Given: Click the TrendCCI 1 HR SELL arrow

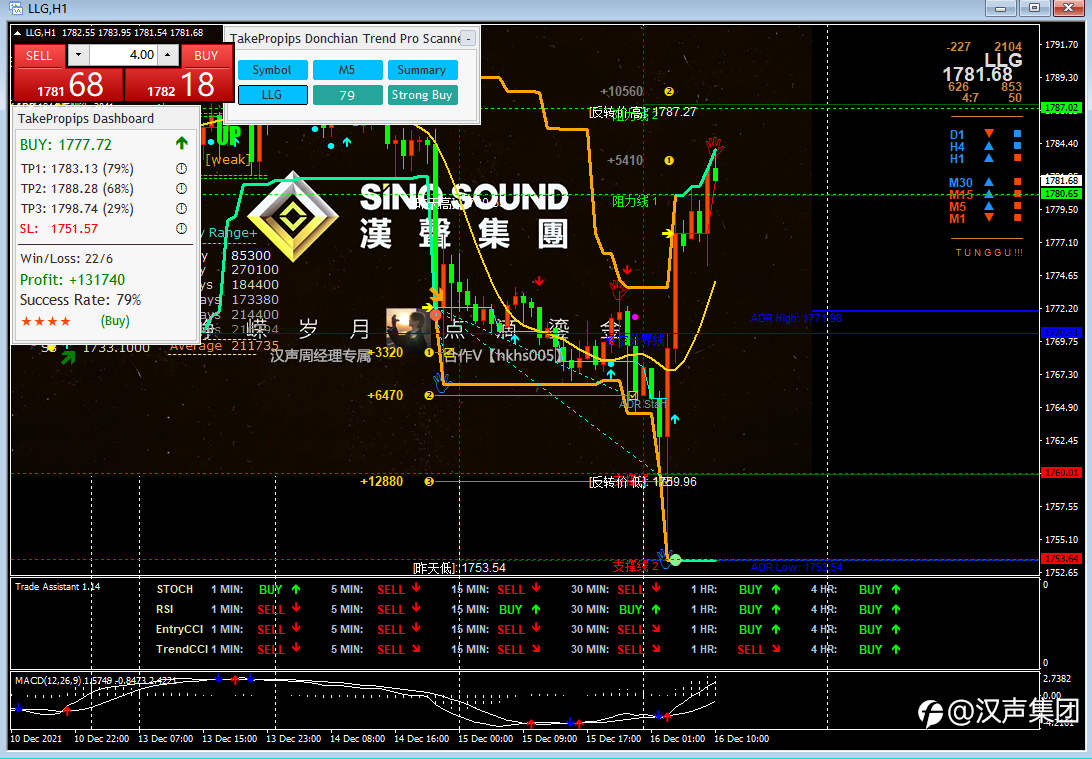Looking at the screenshot, I should (776, 649).
